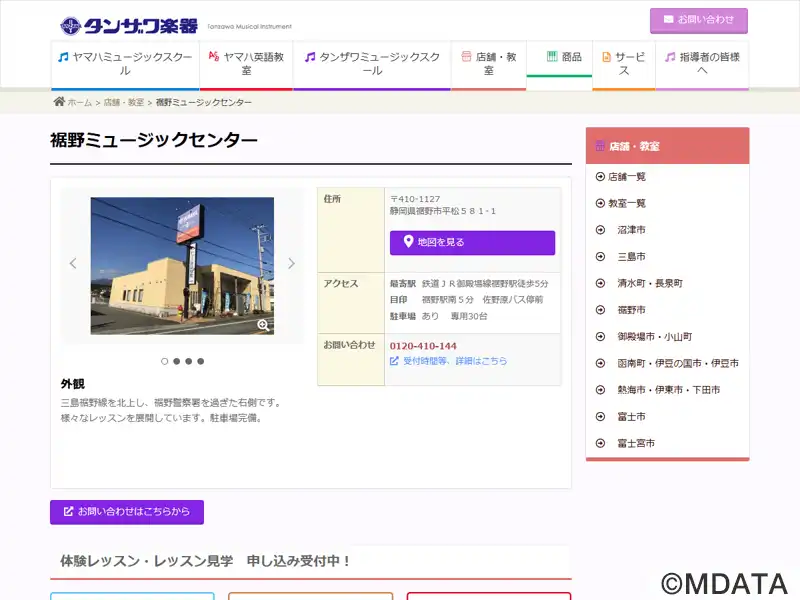800x600 pixels.
Task: Click the 地図を見る button
Action: (472, 242)
